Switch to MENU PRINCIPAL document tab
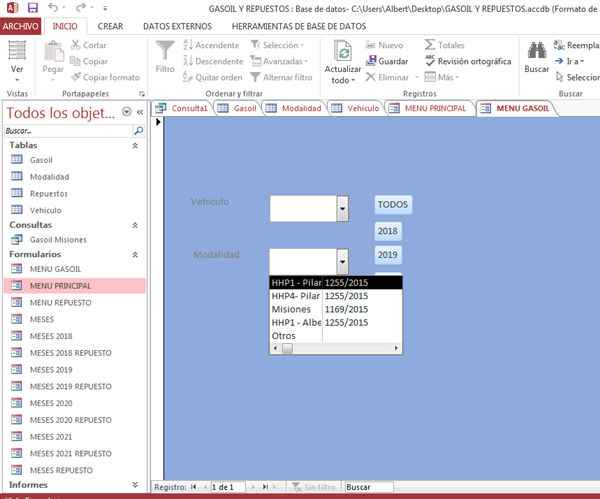Image resolution: width=600 pixels, height=499 pixels. coord(428,108)
